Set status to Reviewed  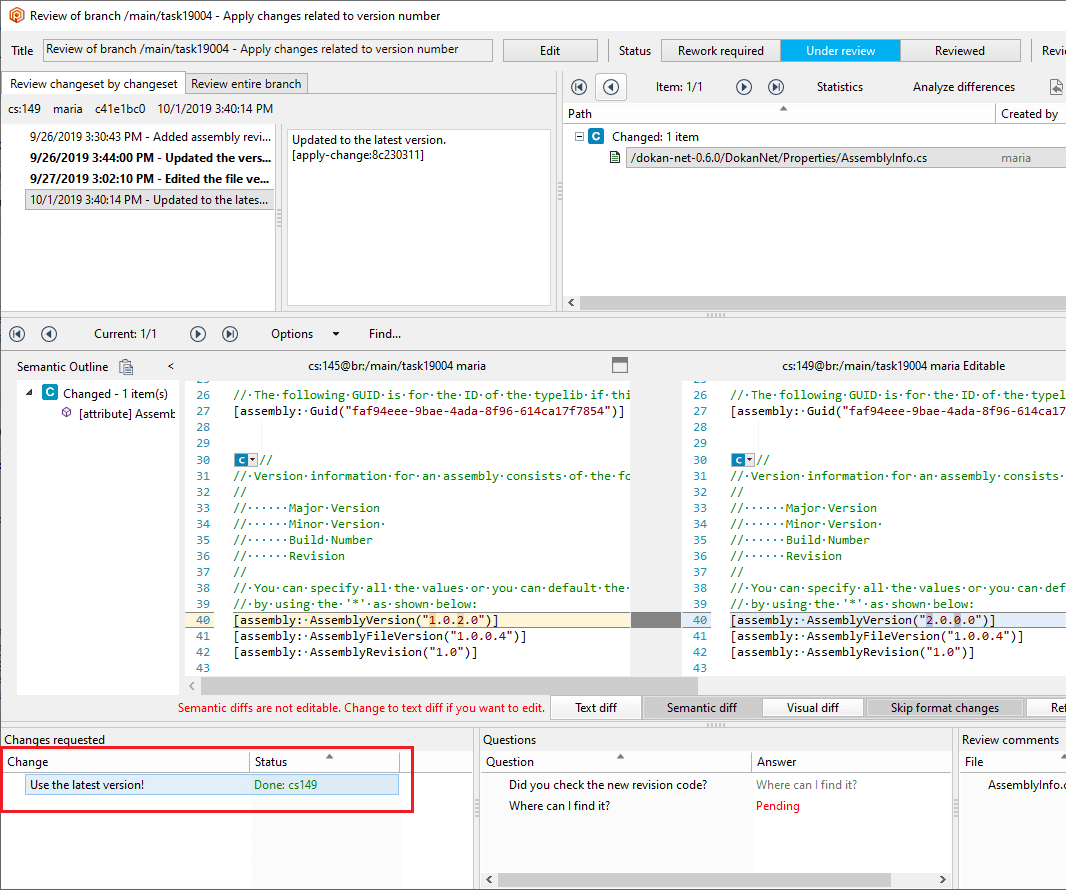point(960,49)
